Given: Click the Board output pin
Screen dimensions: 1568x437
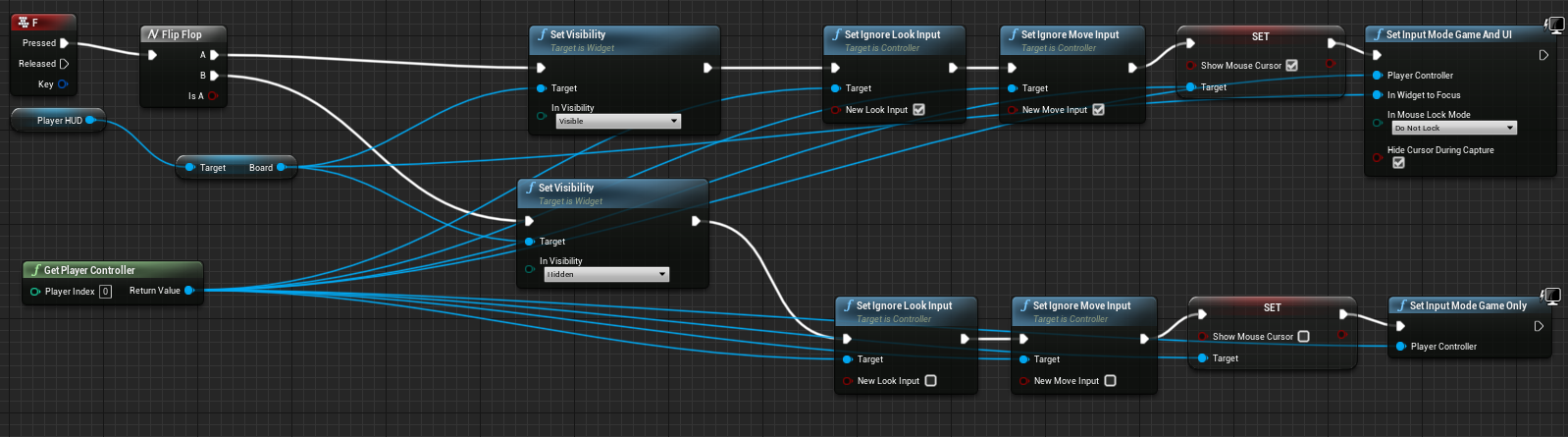Looking at the screenshot, I should pos(282,168).
